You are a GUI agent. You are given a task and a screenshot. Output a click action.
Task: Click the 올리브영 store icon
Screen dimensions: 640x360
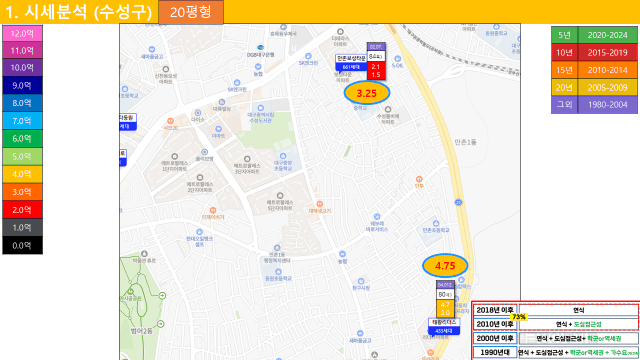point(204,152)
